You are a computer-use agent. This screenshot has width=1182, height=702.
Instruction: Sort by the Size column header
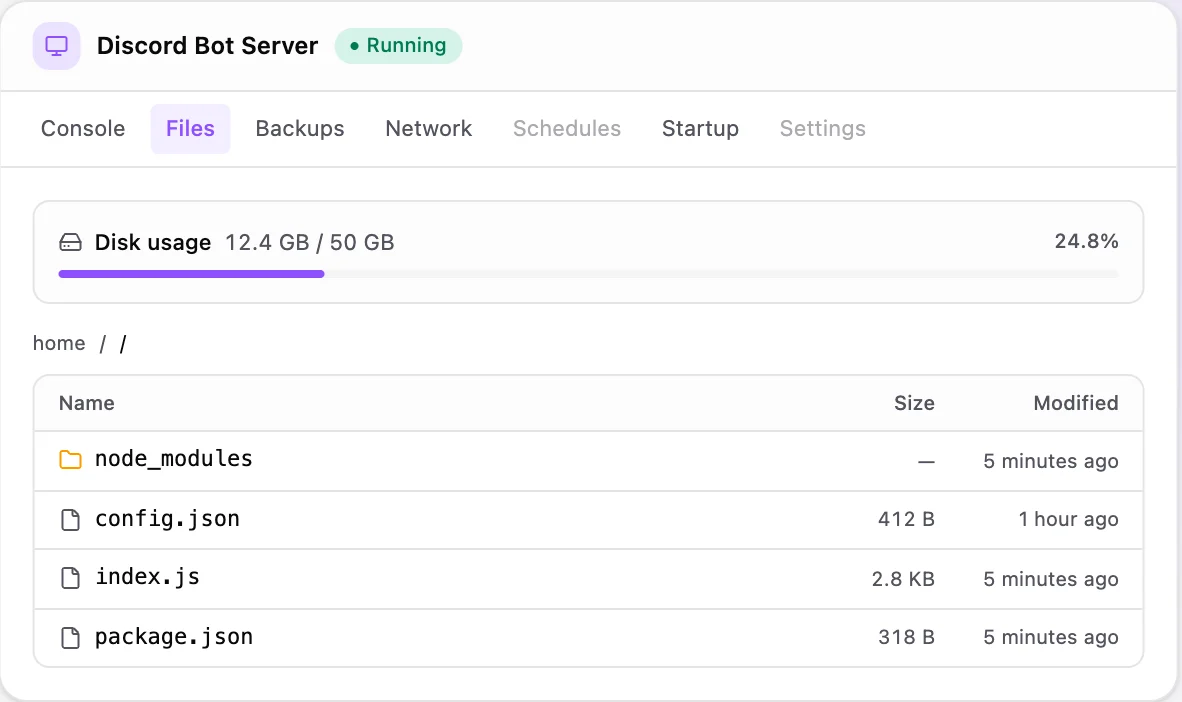[x=914, y=403]
